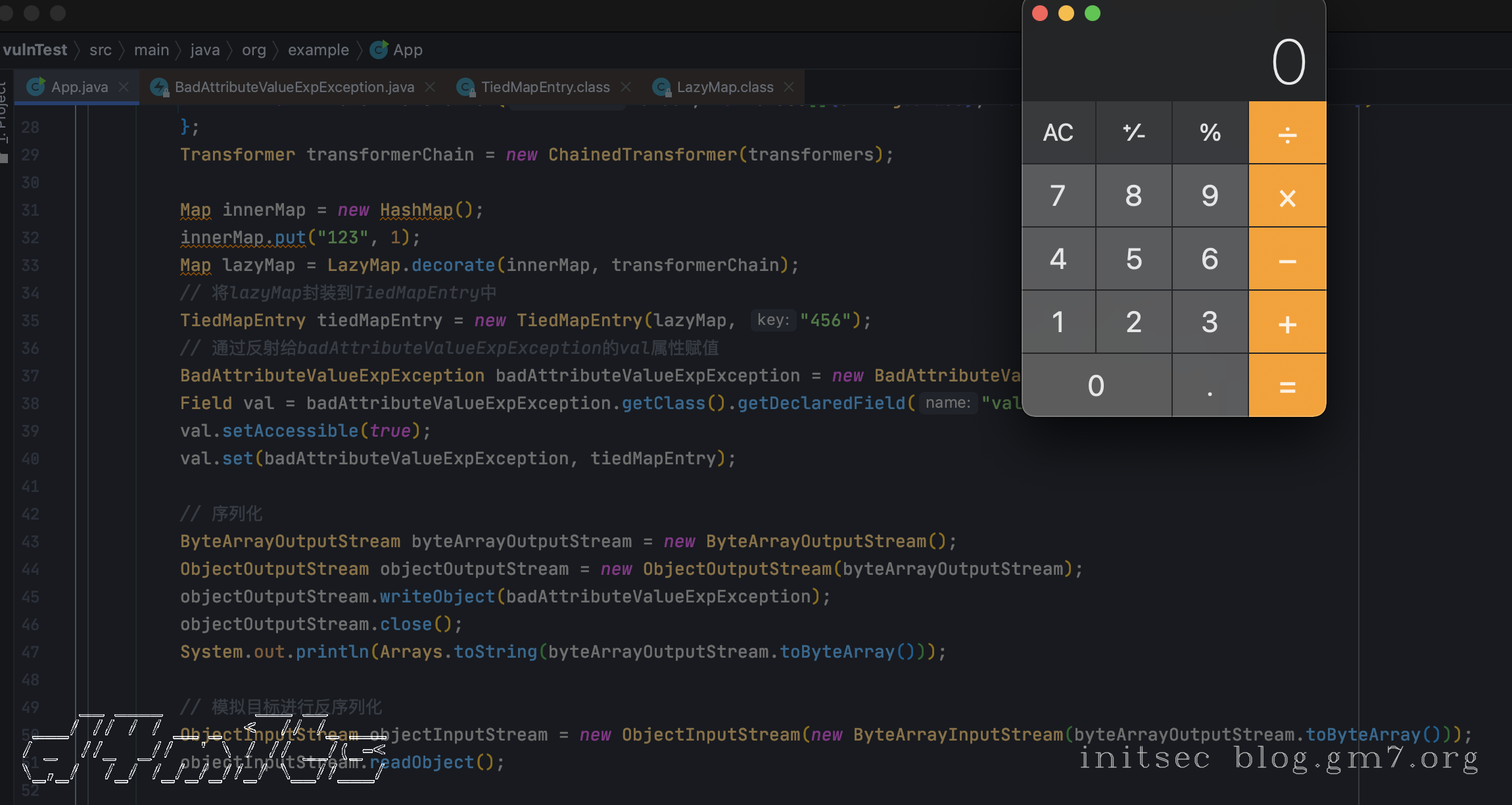
Task: Click the App class icon in breadcrumb
Action: [x=379, y=50]
